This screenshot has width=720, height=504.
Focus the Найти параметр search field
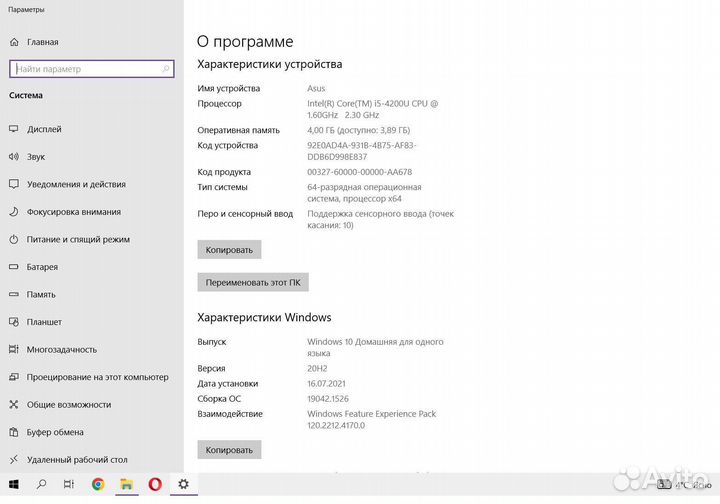click(x=92, y=69)
